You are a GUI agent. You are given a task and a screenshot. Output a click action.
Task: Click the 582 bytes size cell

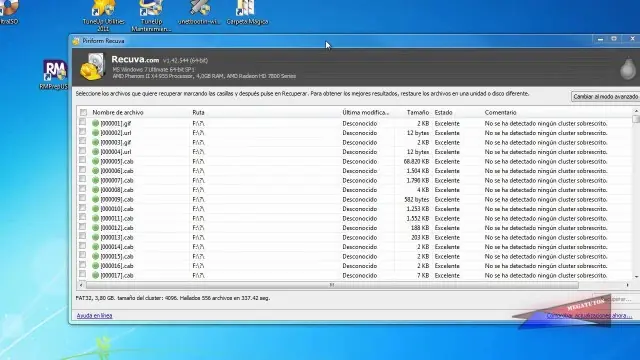point(417,199)
